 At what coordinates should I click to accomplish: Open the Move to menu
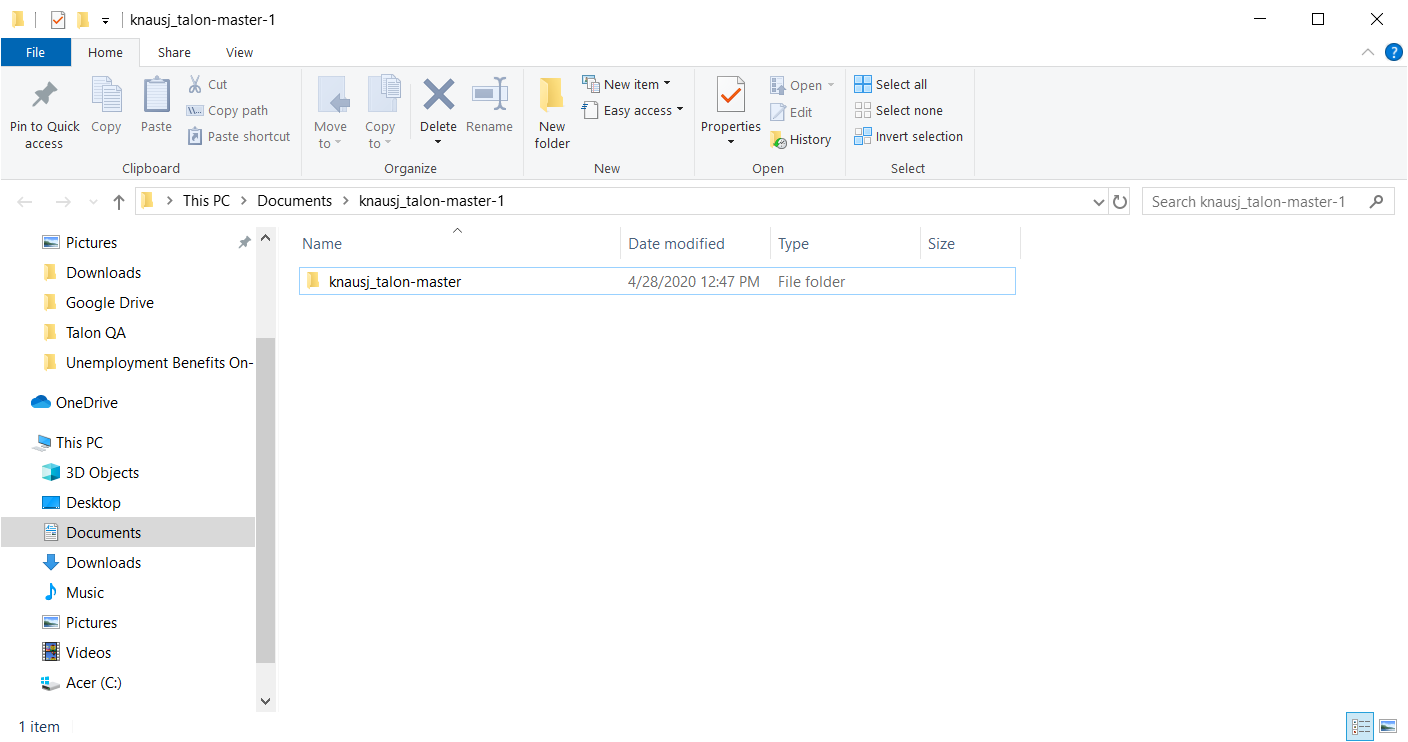point(330,114)
